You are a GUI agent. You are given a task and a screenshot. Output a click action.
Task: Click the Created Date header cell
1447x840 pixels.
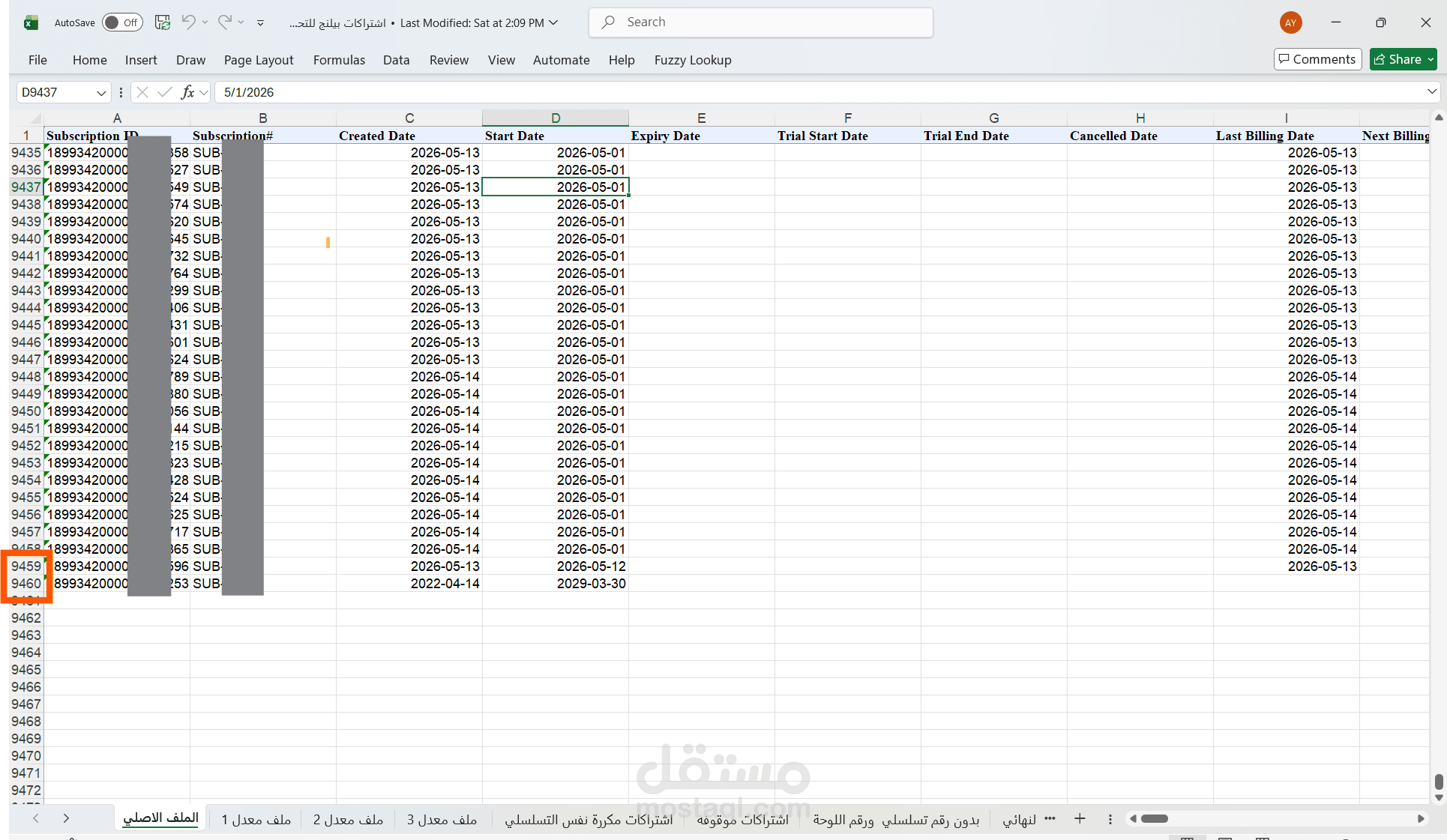[409, 136]
